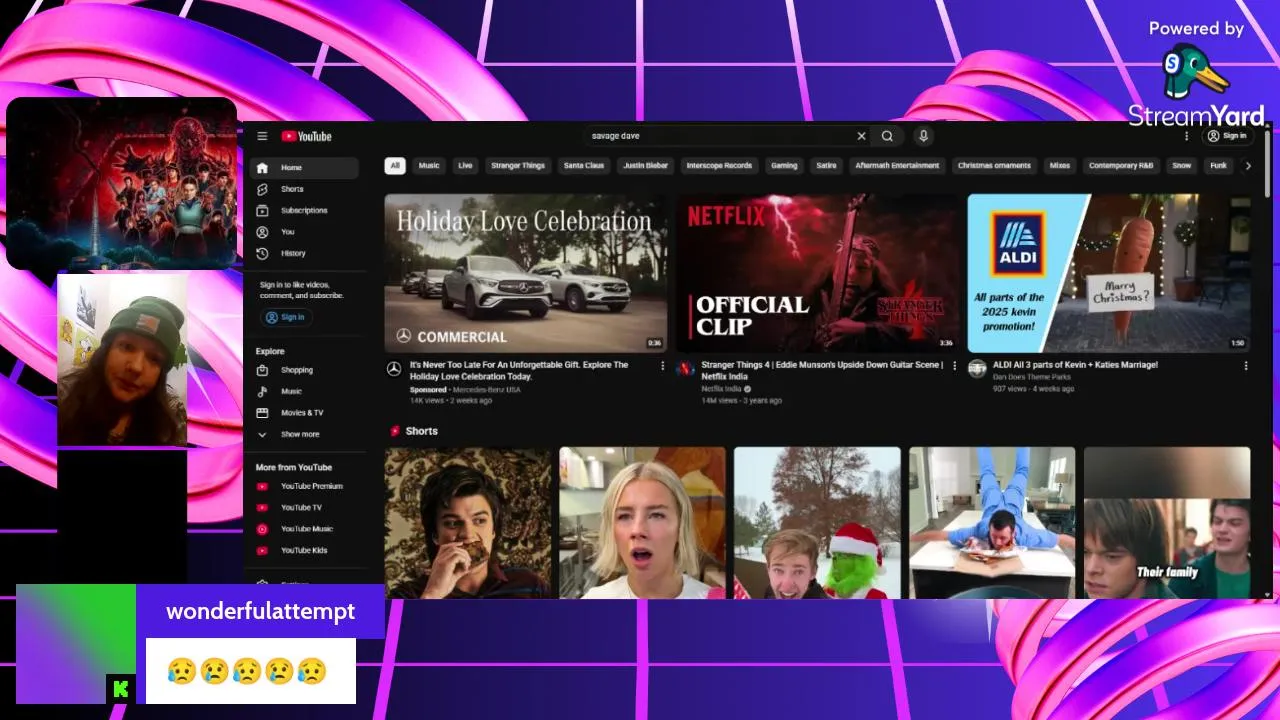Open ALDI All 3 parts Kevin video title
The height and width of the screenshot is (720, 1280).
coord(1075,365)
